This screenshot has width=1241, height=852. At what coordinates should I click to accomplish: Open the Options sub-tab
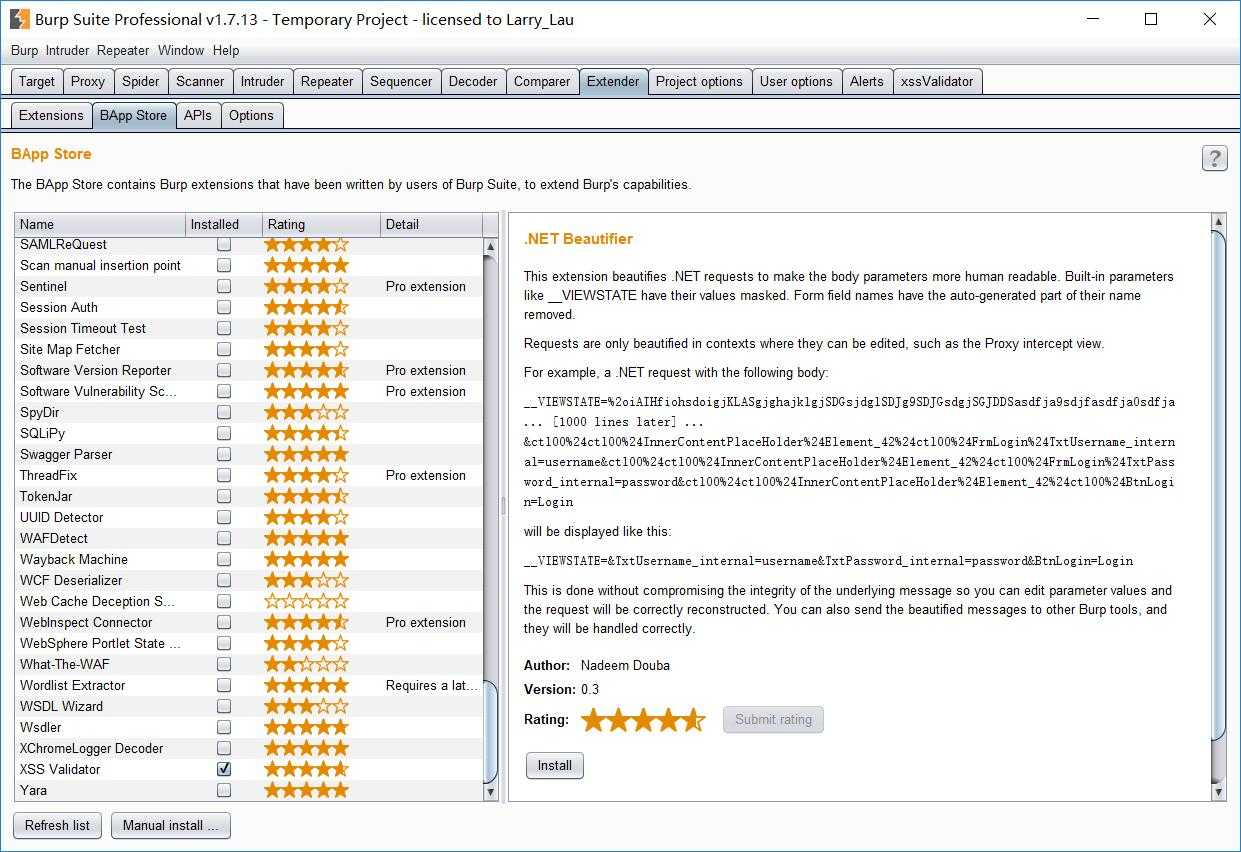pos(251,115)
